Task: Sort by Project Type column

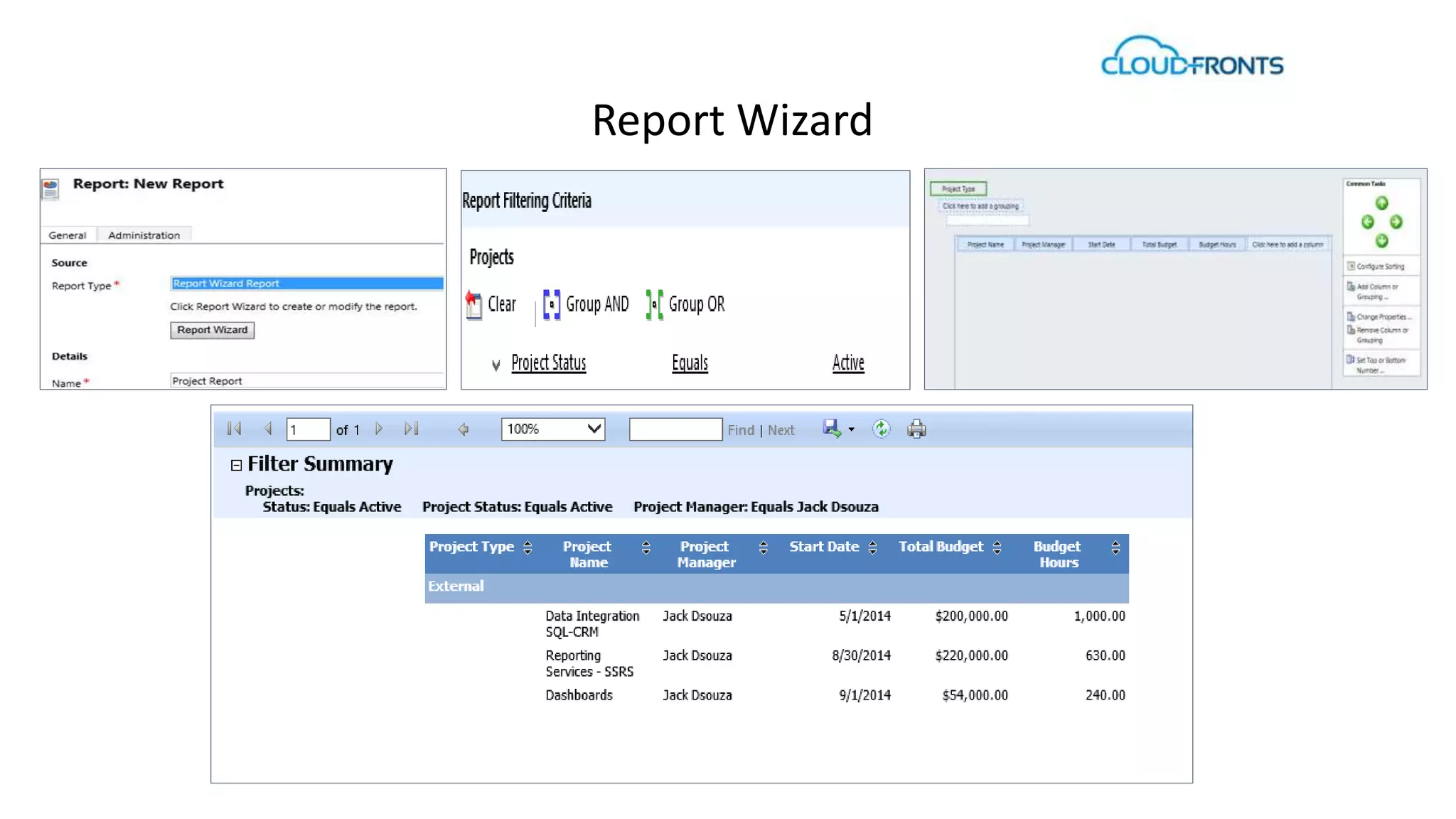Action: coord(528,547)
